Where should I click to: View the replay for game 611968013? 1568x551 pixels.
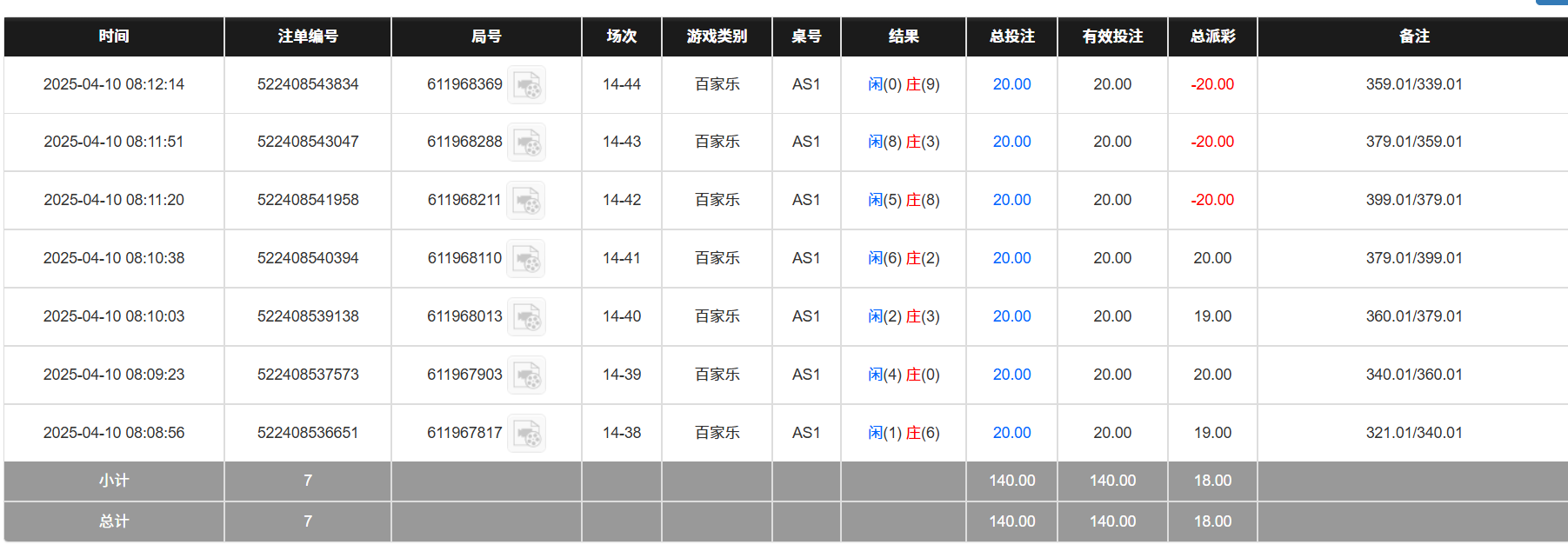(x=527, y=316)
